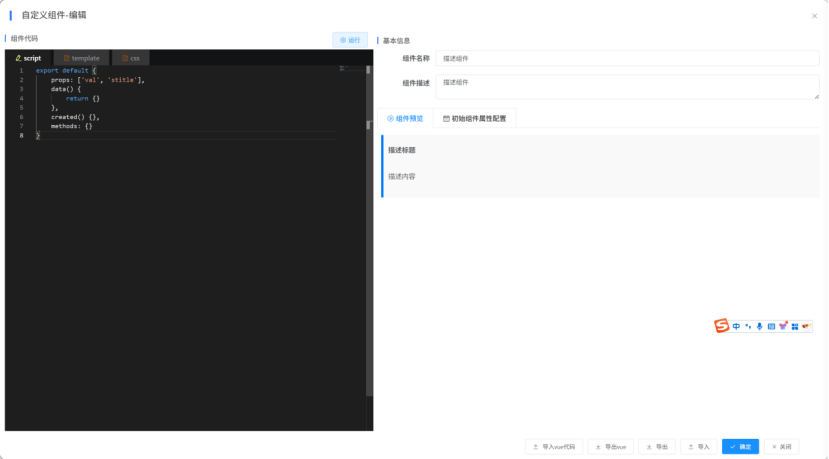Open the soft keyboard icon in Sogou bar
This screenshot has height=459, width=829.
771,326
